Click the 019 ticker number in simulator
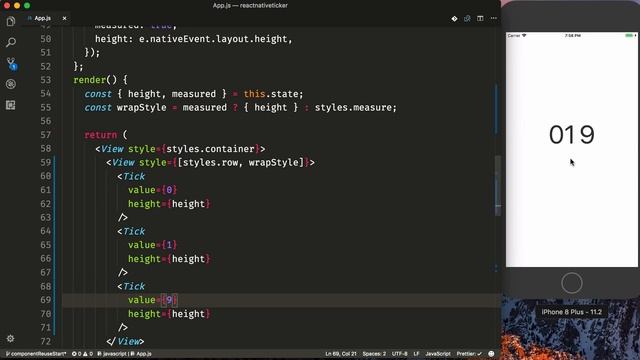 [x=571, y=135]
